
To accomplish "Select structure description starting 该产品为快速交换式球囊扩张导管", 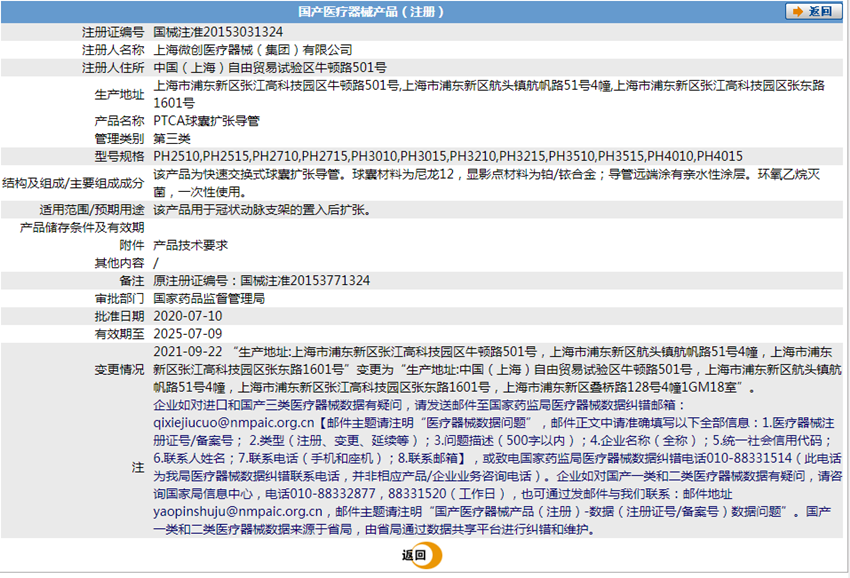I will pos(487,183).
